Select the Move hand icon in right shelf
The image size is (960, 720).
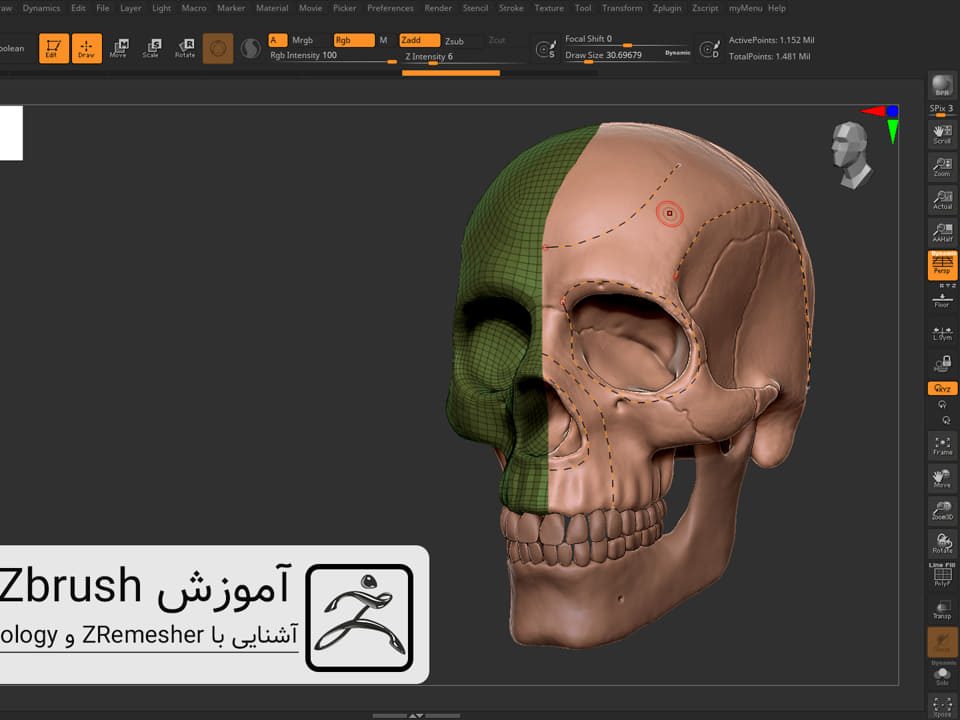point(942,478)
